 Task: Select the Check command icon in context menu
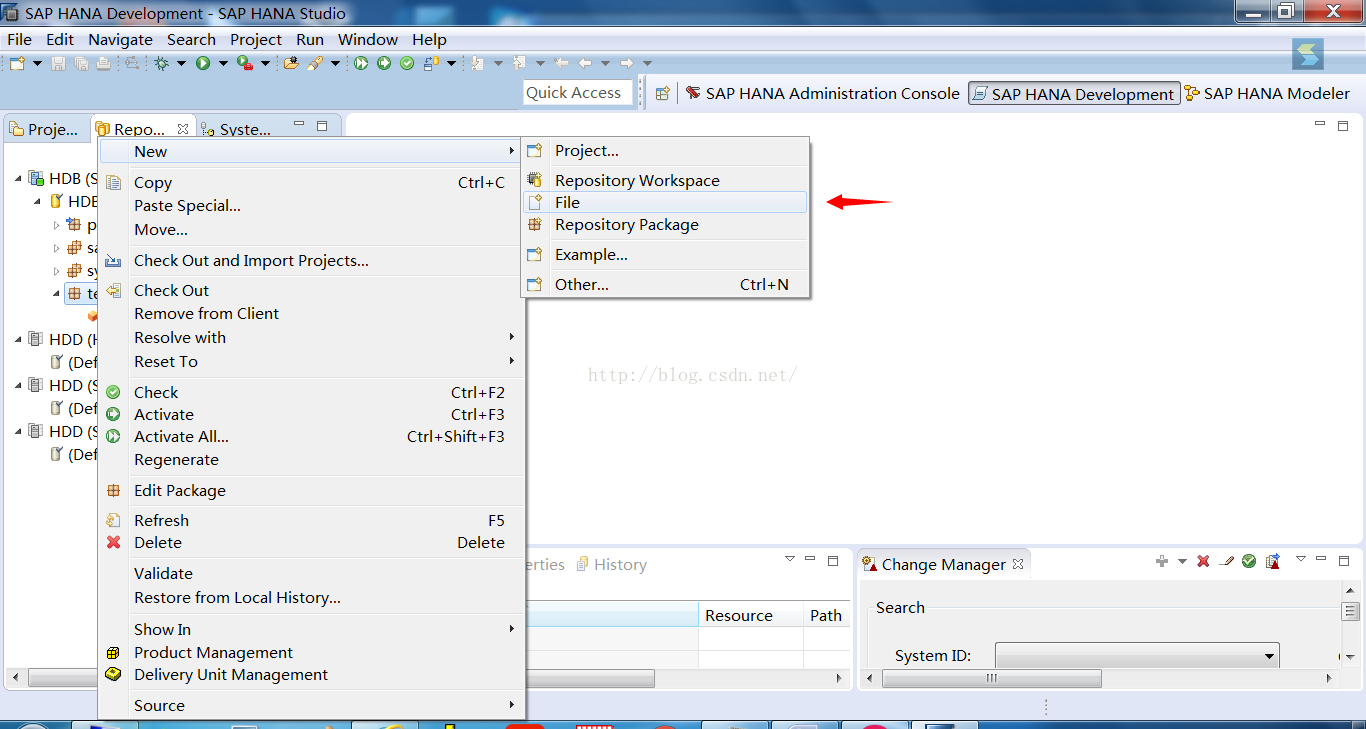(x=113, y=392)
